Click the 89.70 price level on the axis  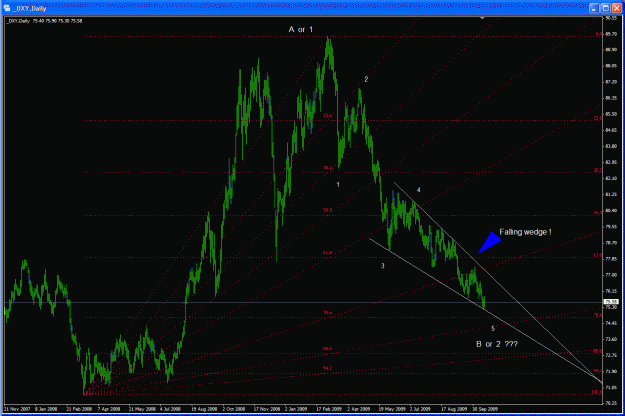pos(611,34)
